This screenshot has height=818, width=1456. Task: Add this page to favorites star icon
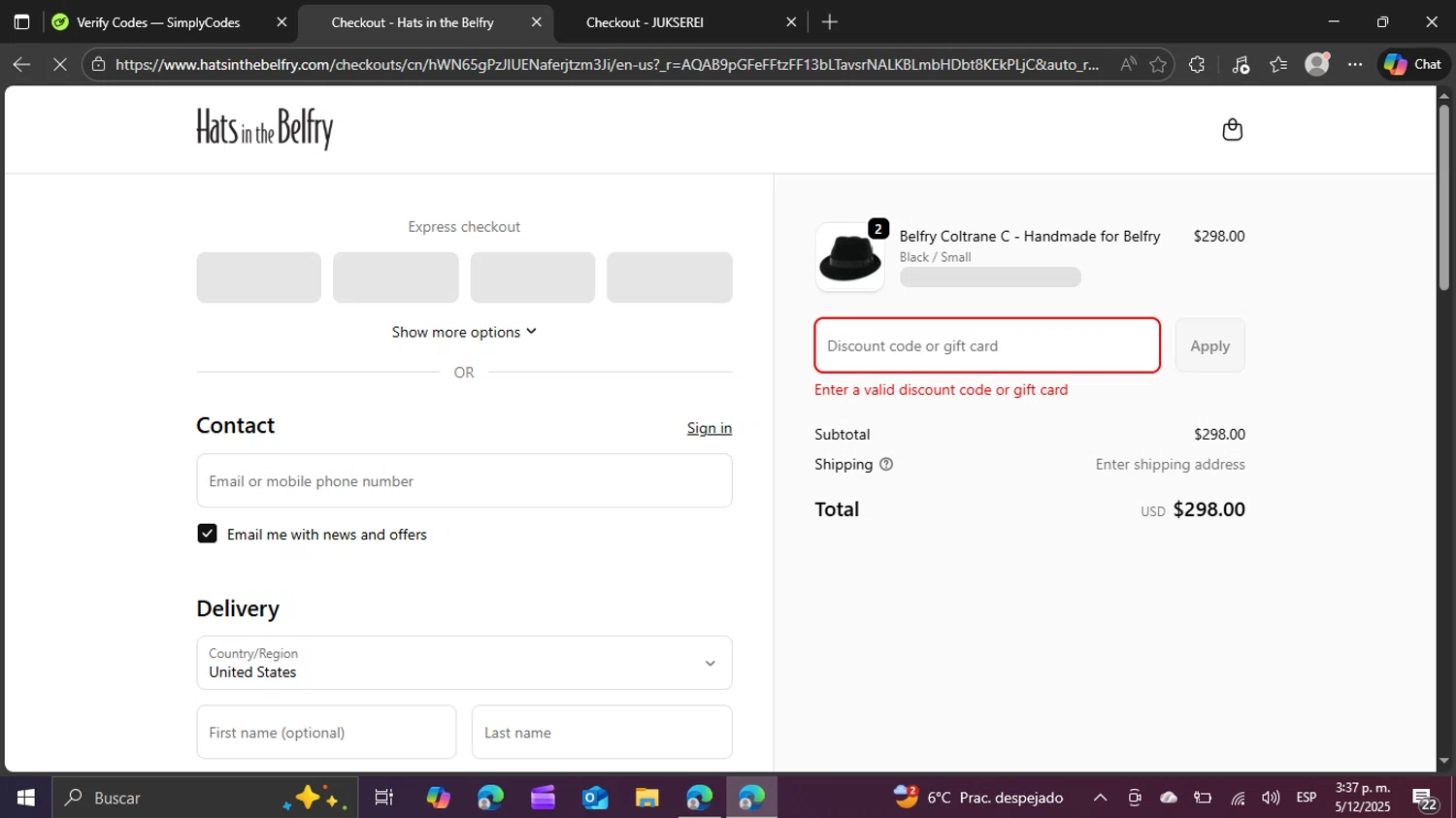coord(1158,64)
